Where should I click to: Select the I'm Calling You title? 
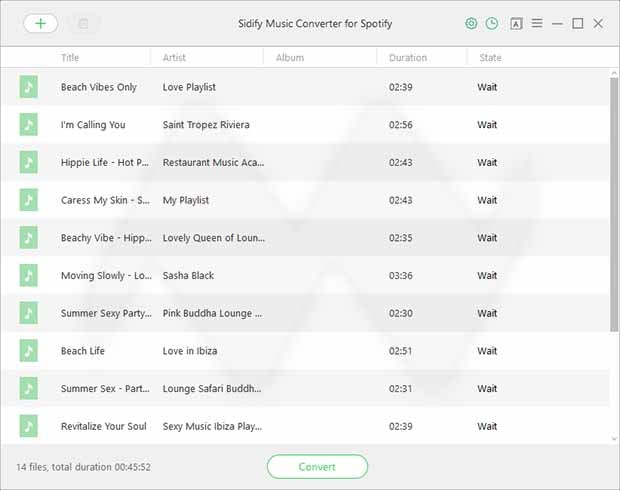click(x=93, y=125)
